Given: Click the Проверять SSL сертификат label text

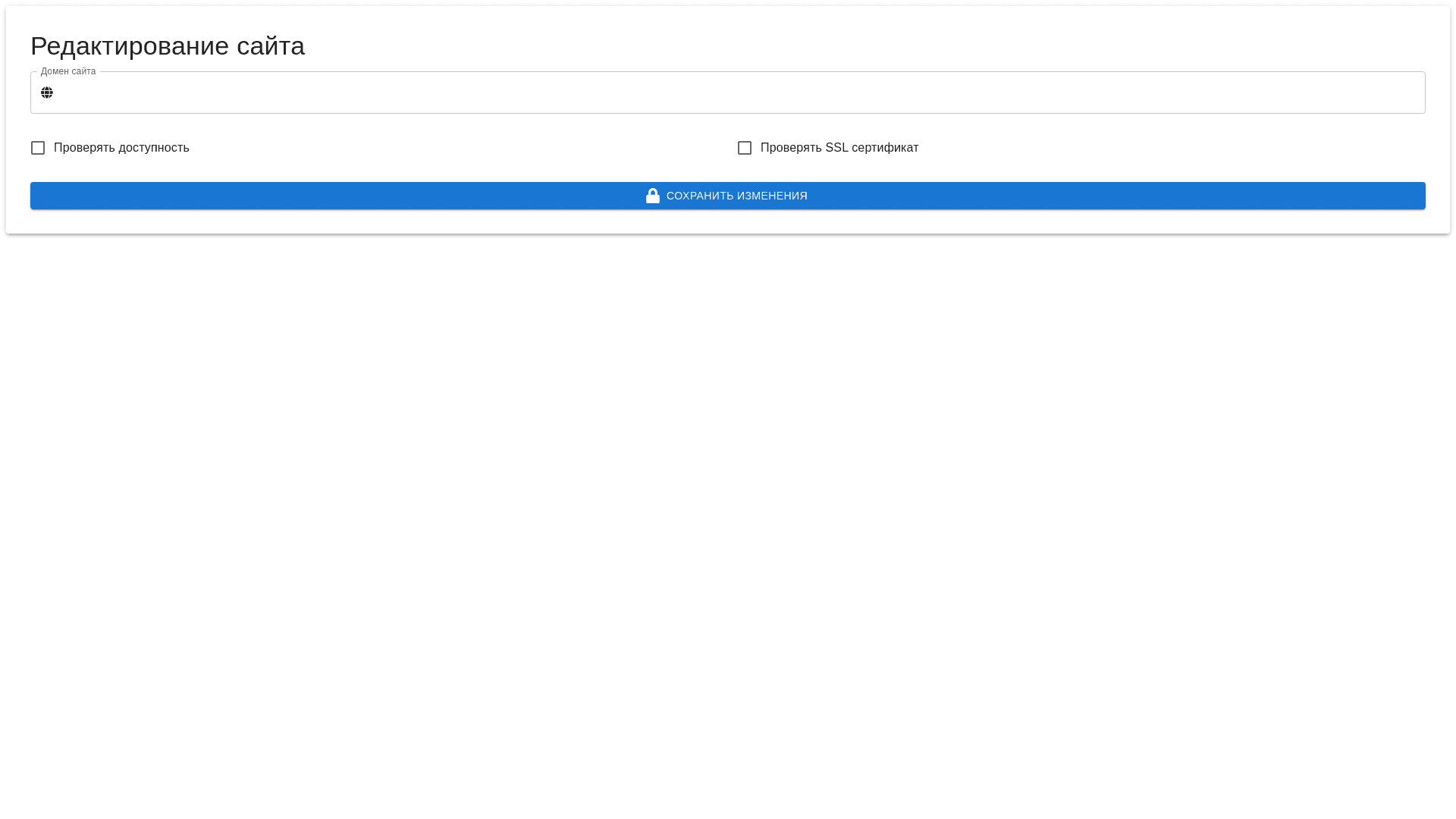Looking at the screenshot, I should click(x=839, y=148).
